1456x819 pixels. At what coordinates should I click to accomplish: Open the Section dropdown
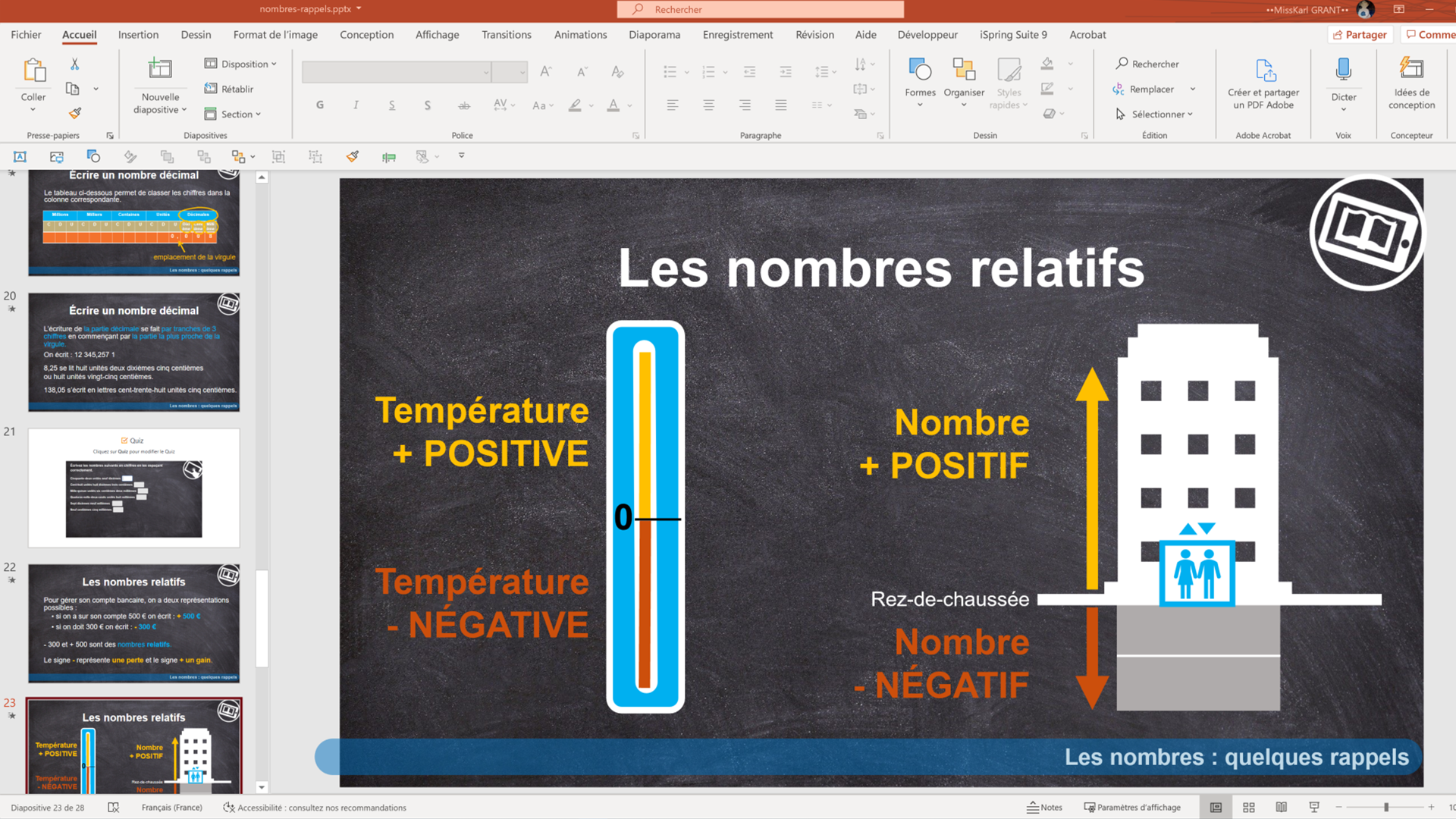(233, 114)
